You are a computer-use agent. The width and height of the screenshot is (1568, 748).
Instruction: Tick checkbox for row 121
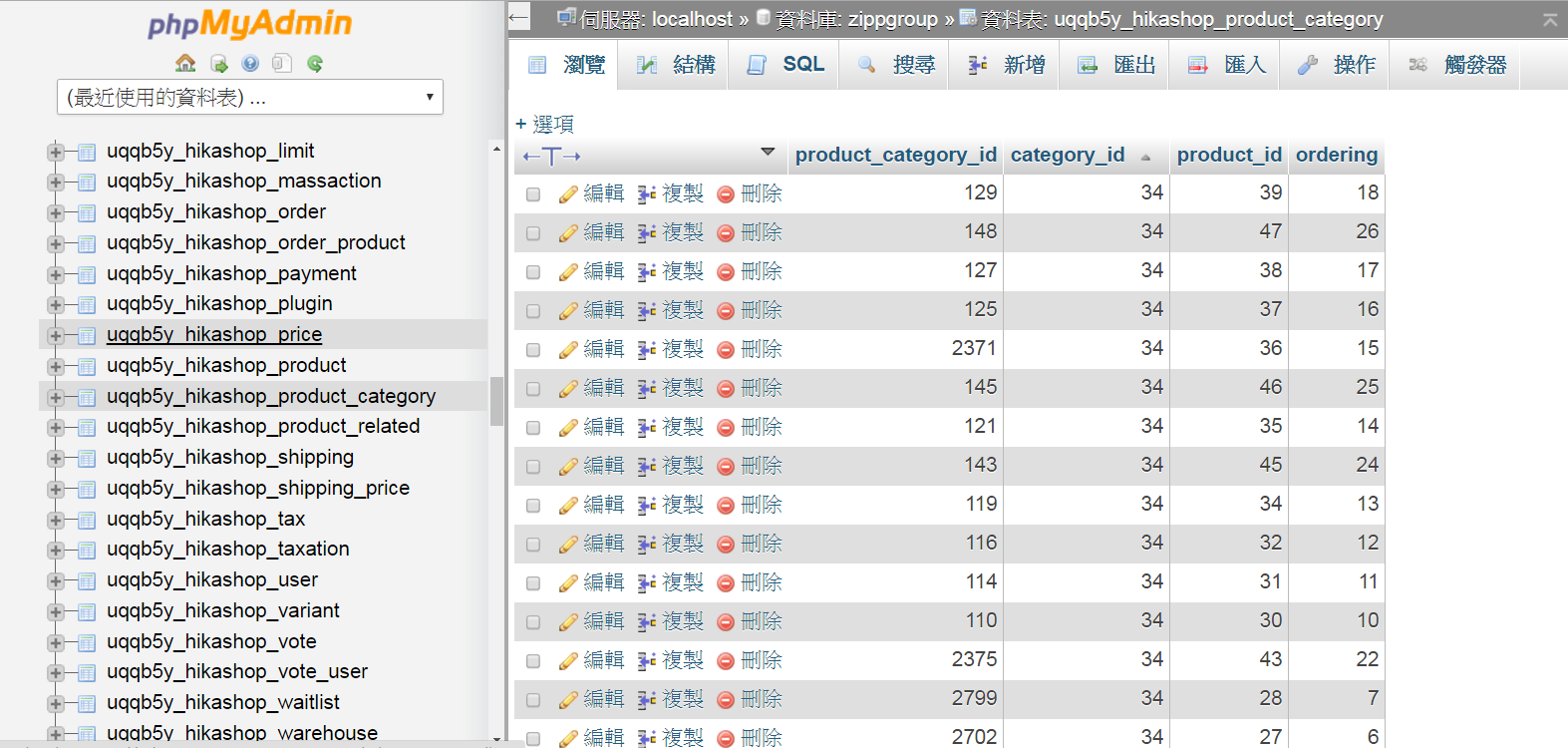tap(533, 428)
